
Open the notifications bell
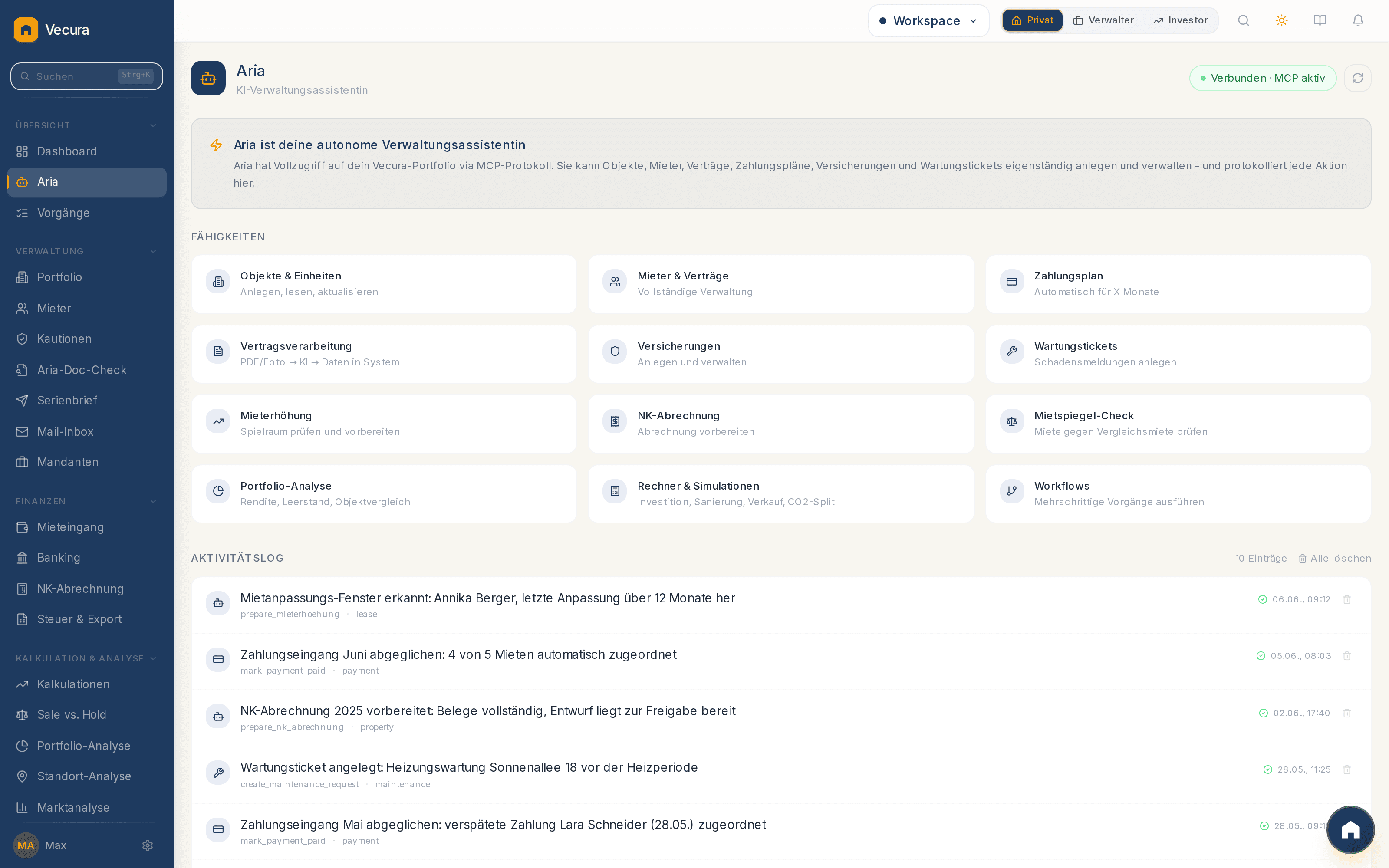(x=1358, y=21)
